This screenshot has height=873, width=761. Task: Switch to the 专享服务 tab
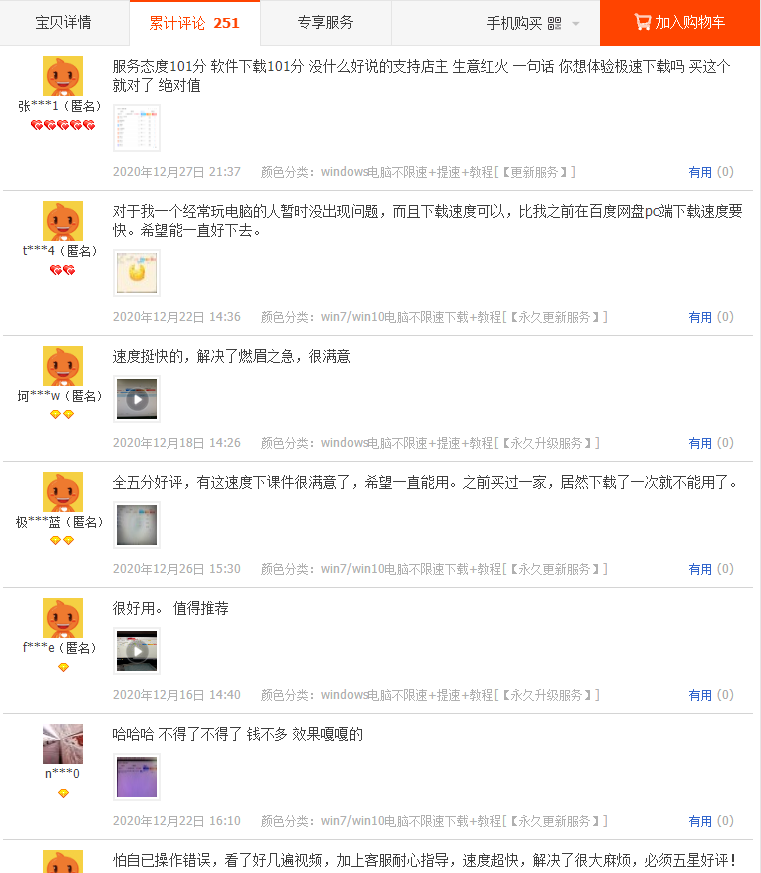pyautogui.click(x=325, y=22)
